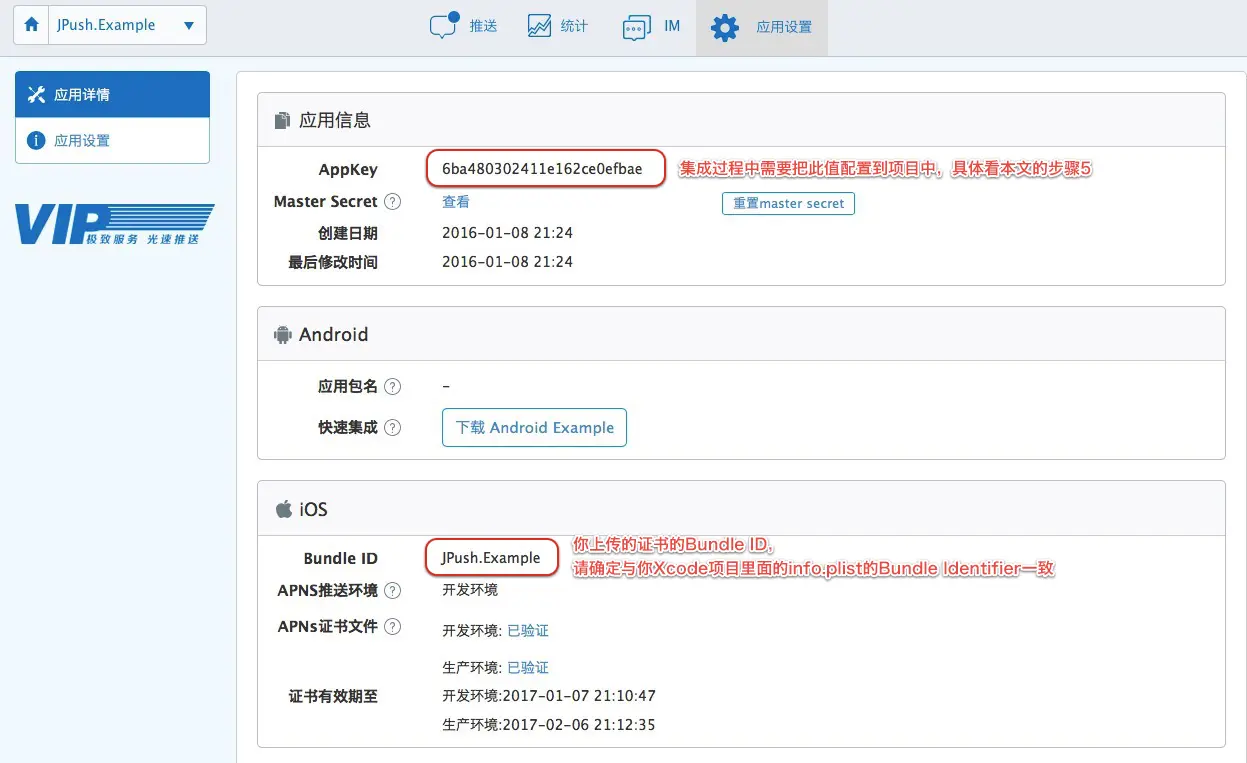Viewport: 1247px width, 763px height.
Task: Click the AppKey label
Action: 348,170
